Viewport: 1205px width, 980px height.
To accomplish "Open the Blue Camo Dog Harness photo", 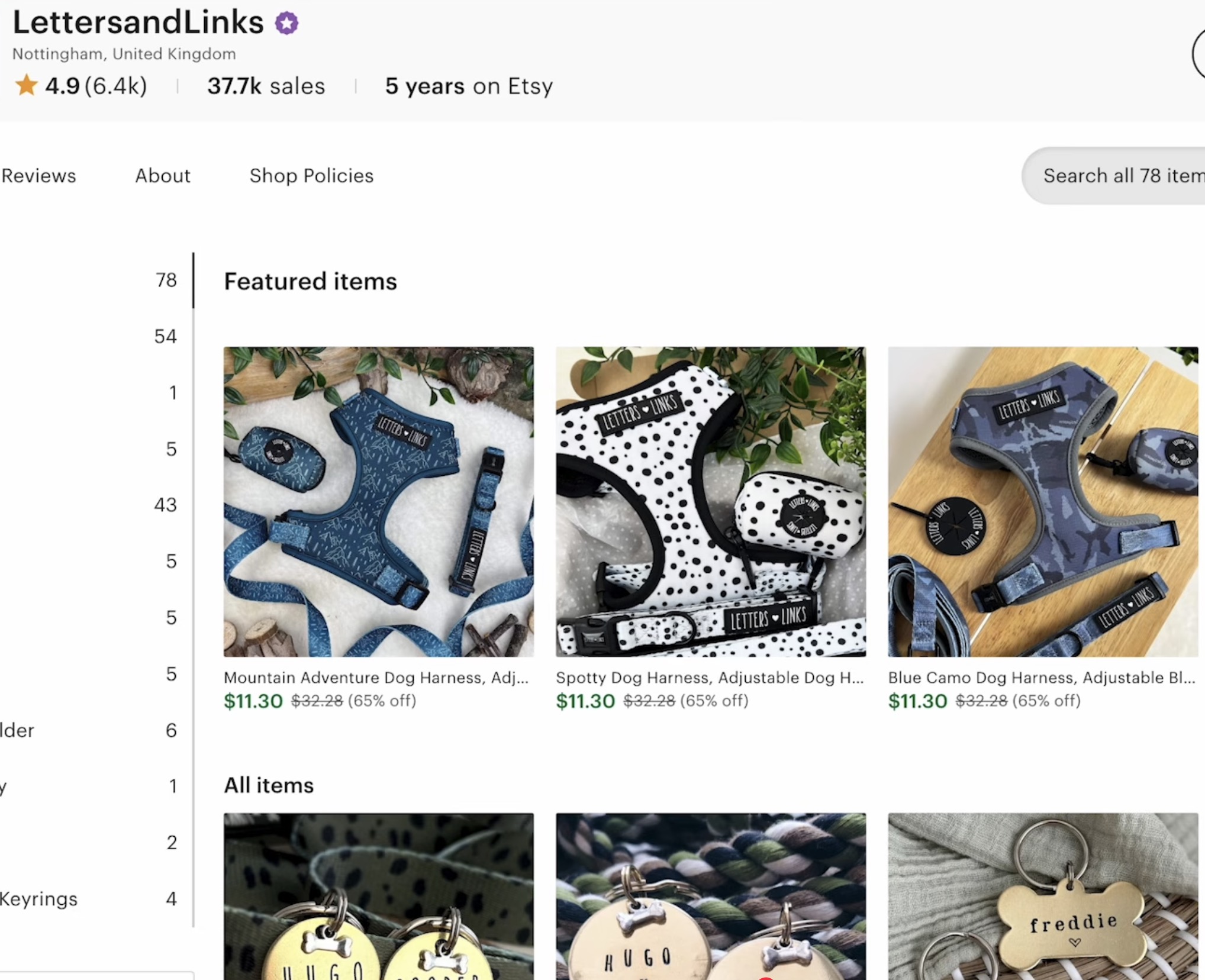I will point(1042,501).
